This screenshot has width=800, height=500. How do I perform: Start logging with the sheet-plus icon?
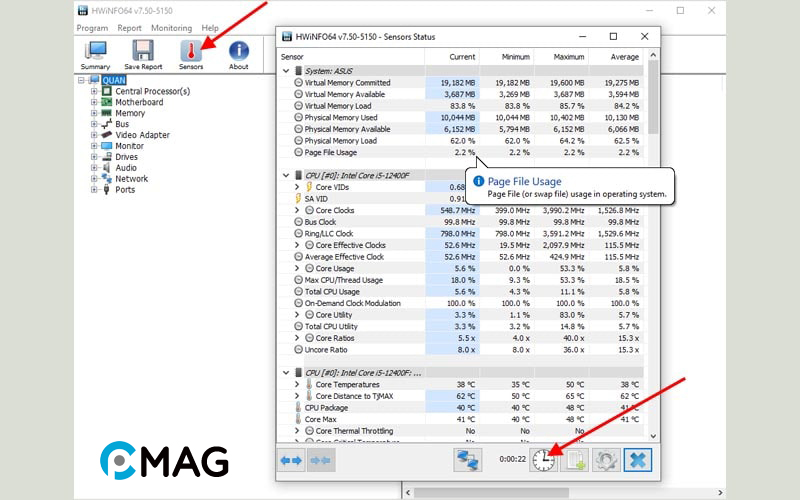575,459
